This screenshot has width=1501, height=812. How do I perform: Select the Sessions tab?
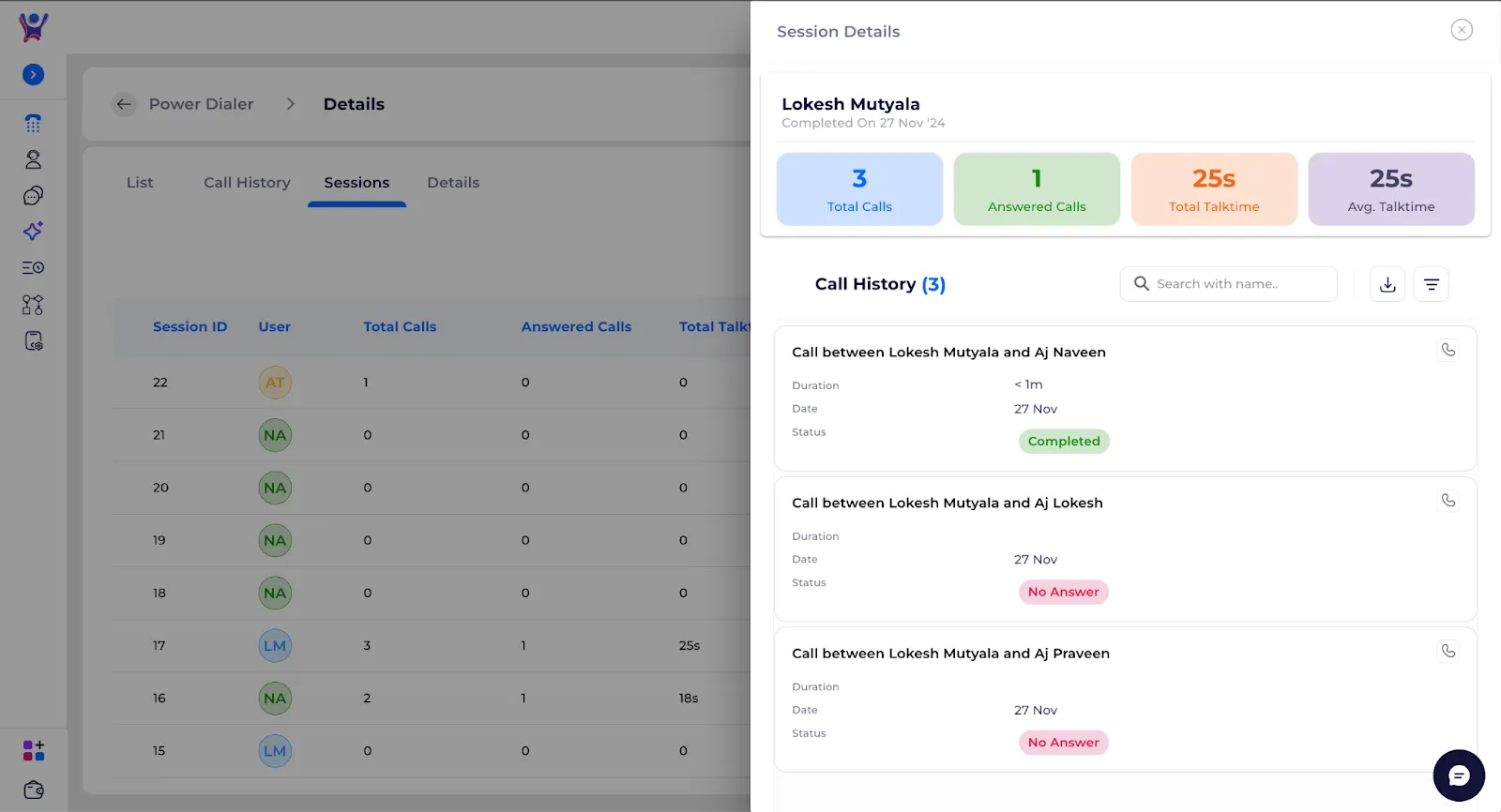[x=356, y=183]
